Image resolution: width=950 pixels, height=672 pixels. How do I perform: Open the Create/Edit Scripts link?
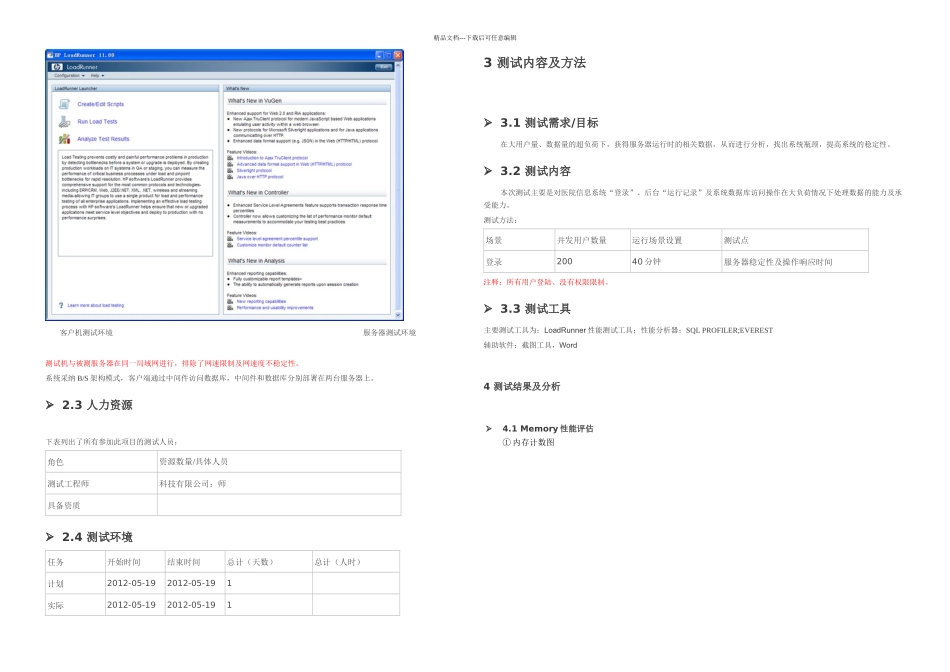[101, 104]
